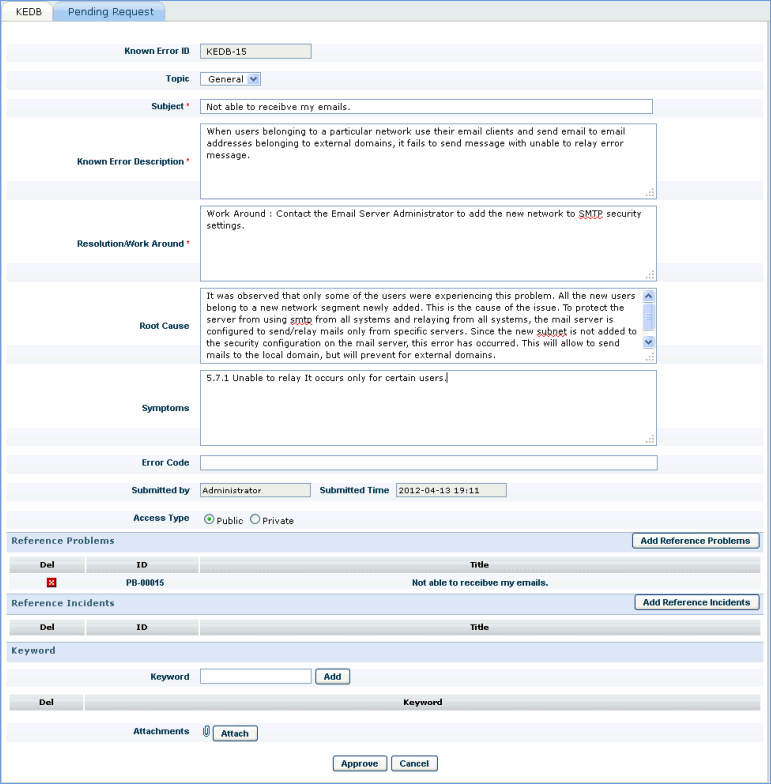Click the Add Reference Incidents button
The width and height of the screenshot is (771, 784).
pyautogui.click(x=696, y=602)
